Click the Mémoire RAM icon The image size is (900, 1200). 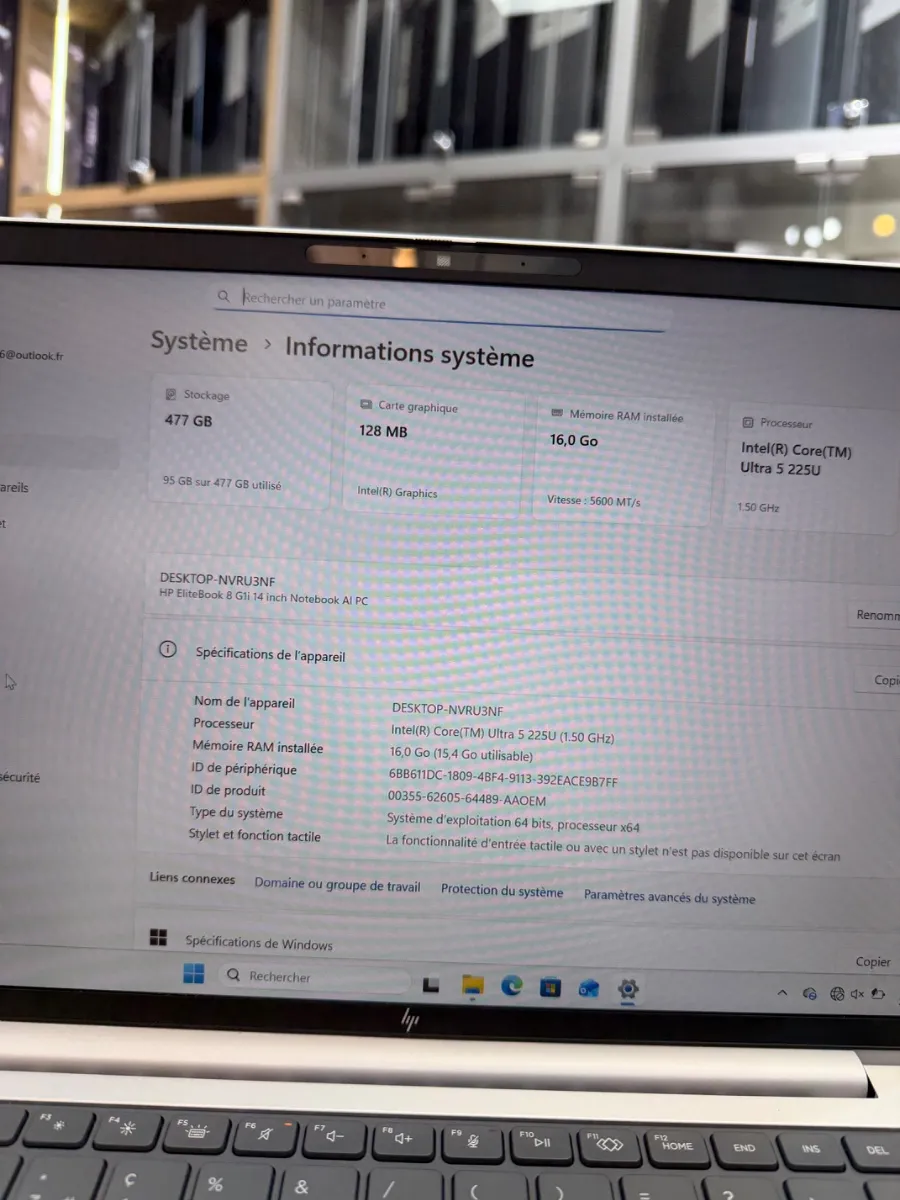pos(557,412)
